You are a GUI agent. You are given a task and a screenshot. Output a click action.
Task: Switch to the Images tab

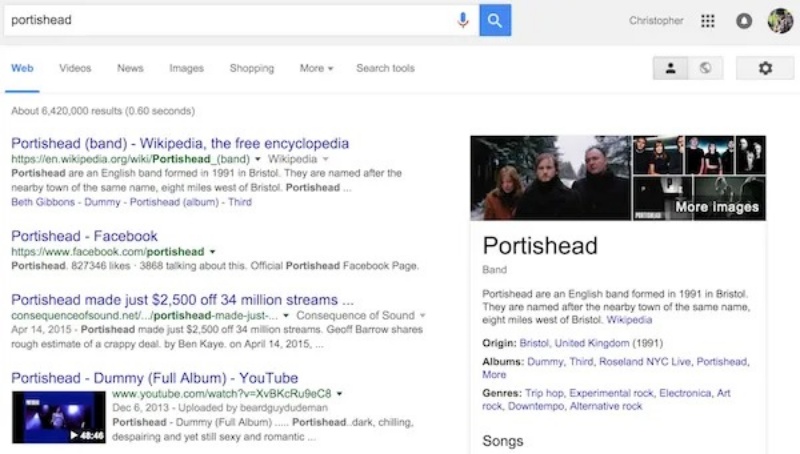point(186,68)
